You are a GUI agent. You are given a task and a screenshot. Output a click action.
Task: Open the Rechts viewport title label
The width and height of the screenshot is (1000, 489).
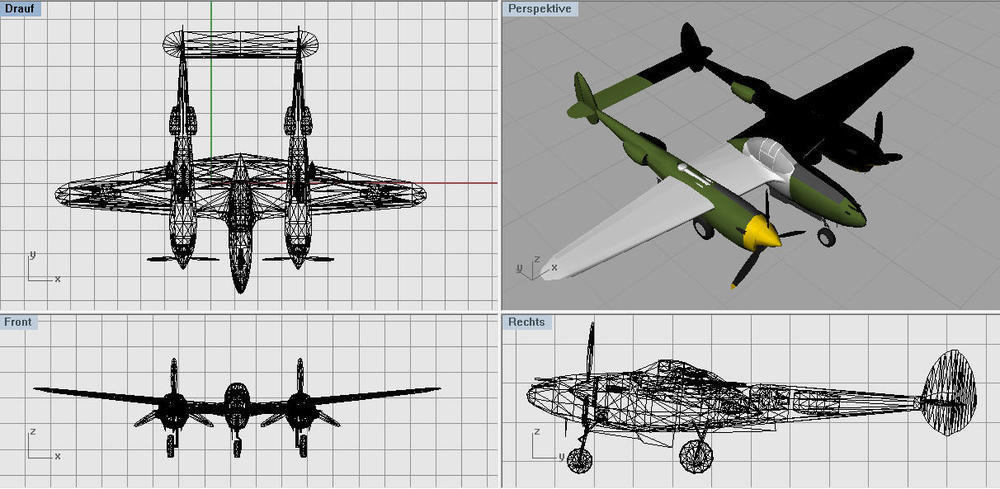click(527, 322)
